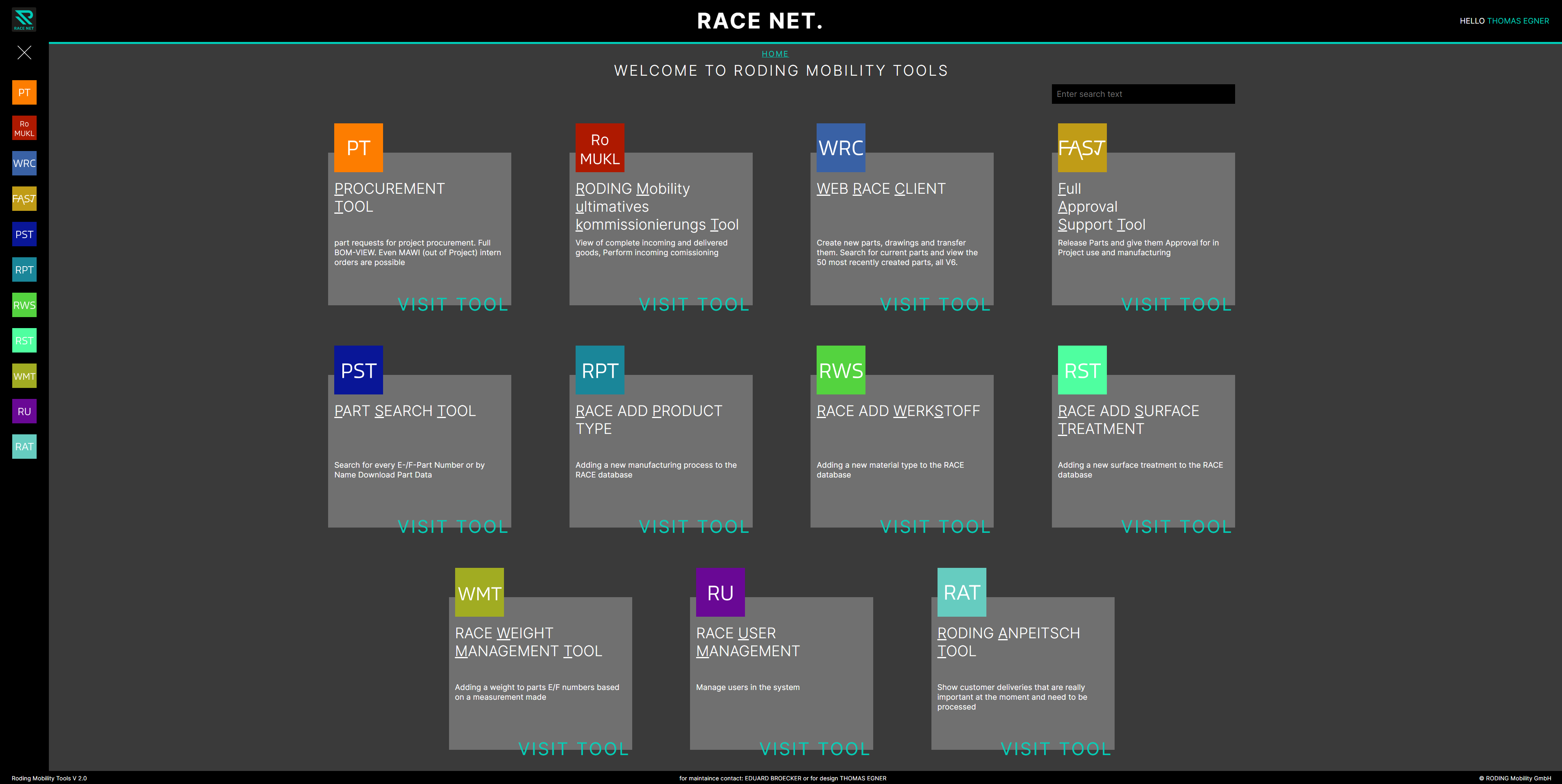Open the FAST sidebar icon
The image size is (1562, 784).
click(x=24, y=199)
